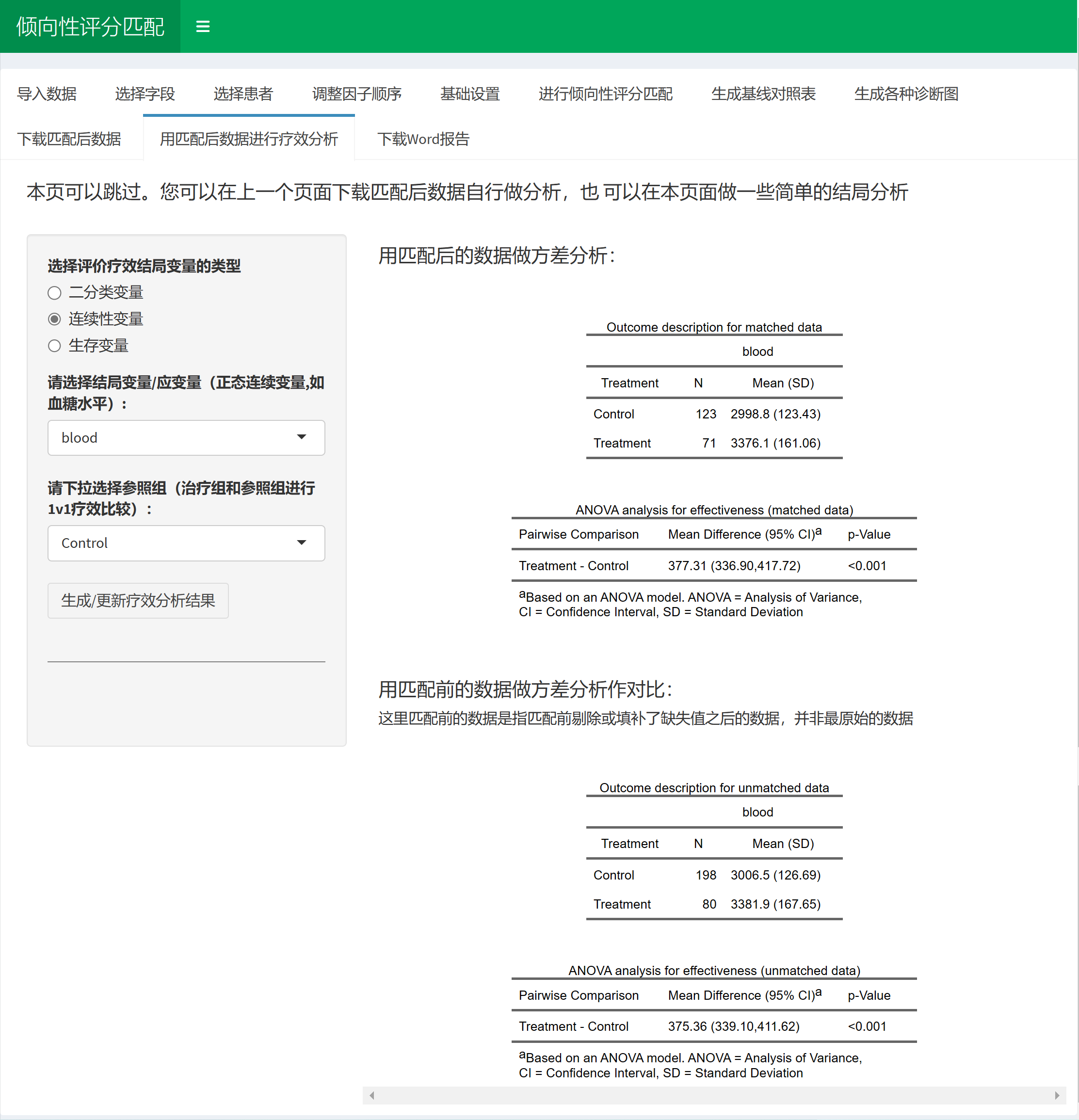Click the 'Outcome description for unmatched data' caption
This screenshot has height=1120, width=1079.
pos(714,787)
